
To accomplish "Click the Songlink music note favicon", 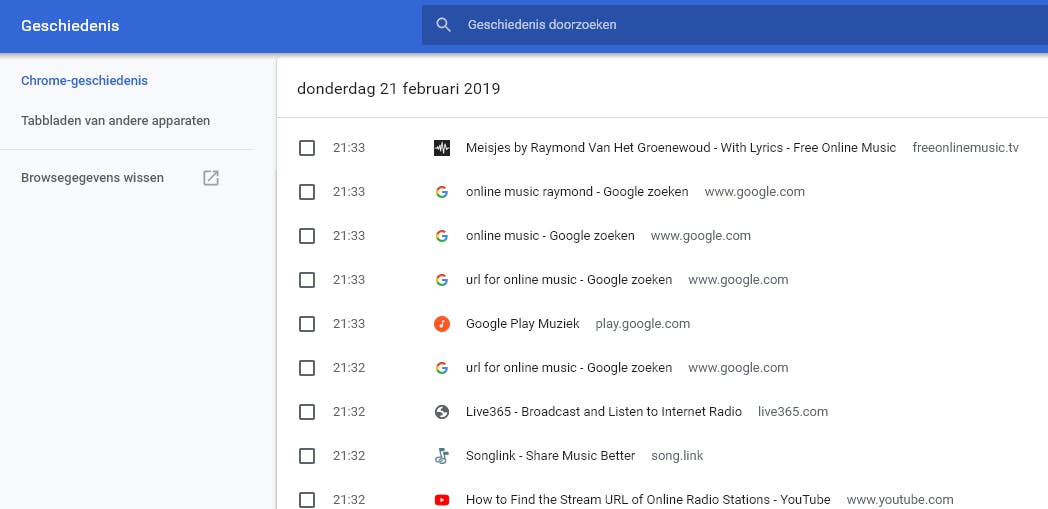I will click(442, 456).
